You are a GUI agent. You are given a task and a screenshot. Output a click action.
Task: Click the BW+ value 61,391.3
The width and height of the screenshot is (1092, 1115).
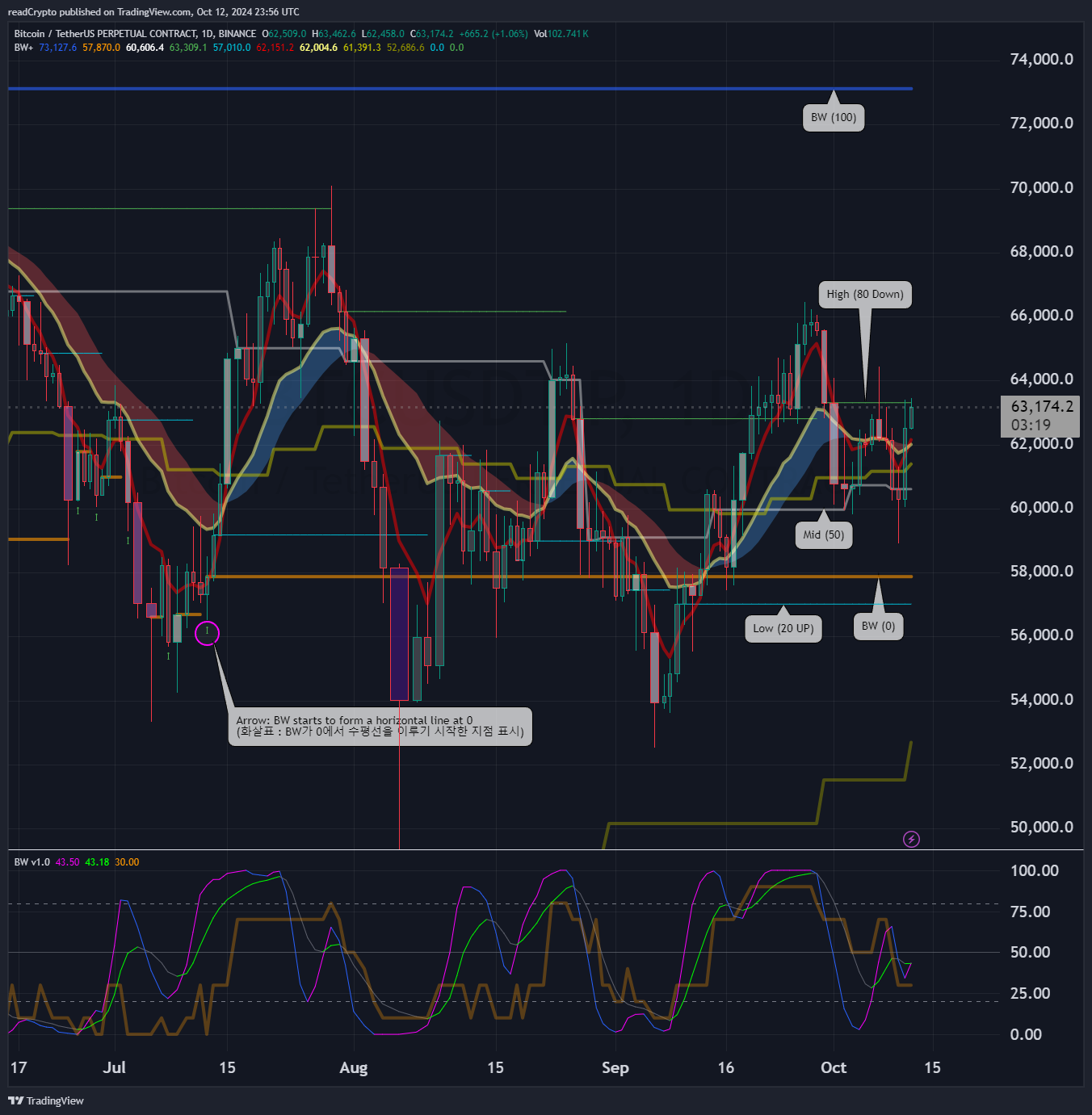[x=362, y=48]
